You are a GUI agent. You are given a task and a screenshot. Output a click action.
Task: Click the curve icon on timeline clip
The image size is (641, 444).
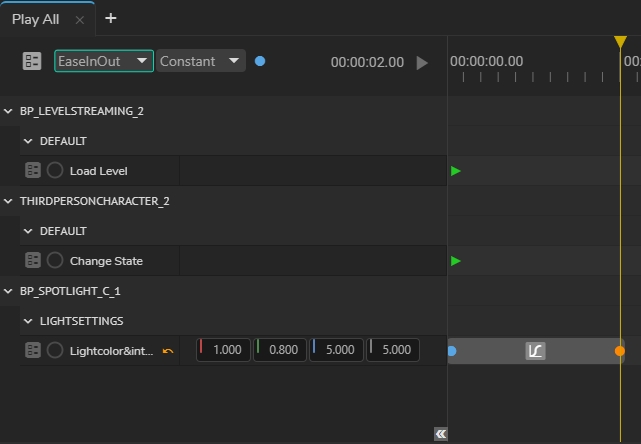click(536, 351)
